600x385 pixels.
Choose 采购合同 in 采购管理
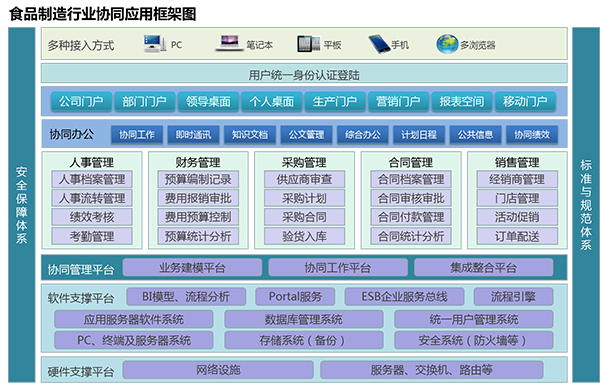click(x=304, y=217)
